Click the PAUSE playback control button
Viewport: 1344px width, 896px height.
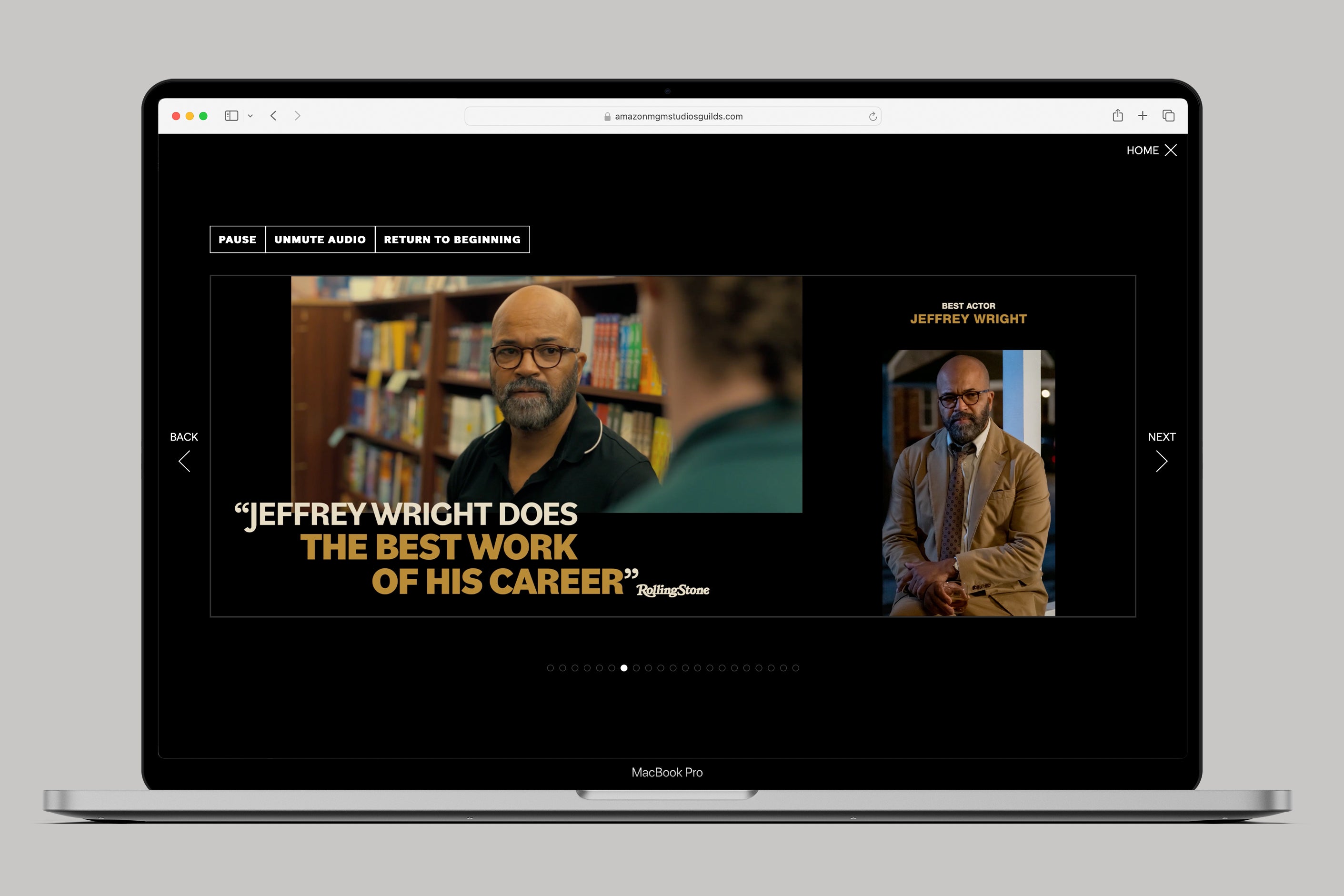[x=237, y=239]
